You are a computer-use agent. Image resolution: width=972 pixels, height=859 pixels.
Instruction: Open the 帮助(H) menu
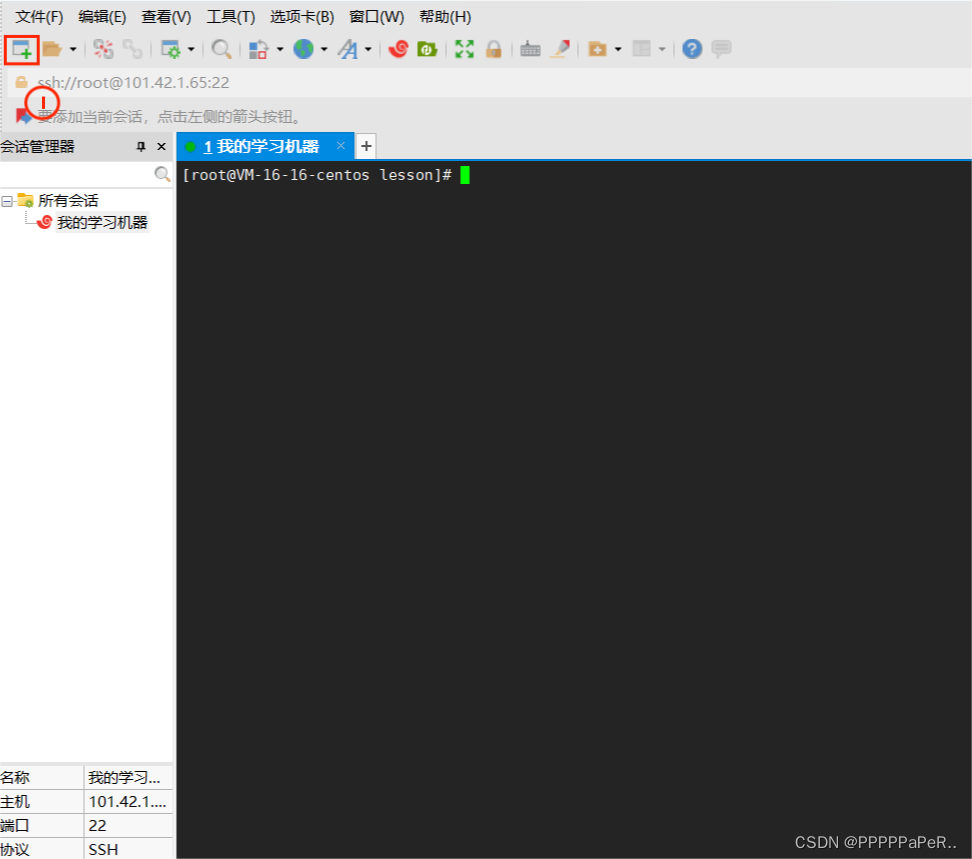pos(445,17)
